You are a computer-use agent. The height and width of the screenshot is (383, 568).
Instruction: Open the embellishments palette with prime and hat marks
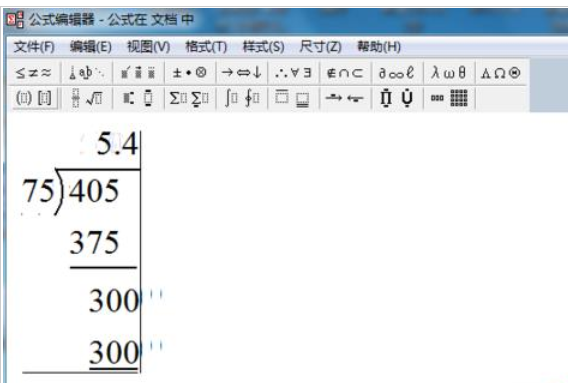(x=138, y=73)
